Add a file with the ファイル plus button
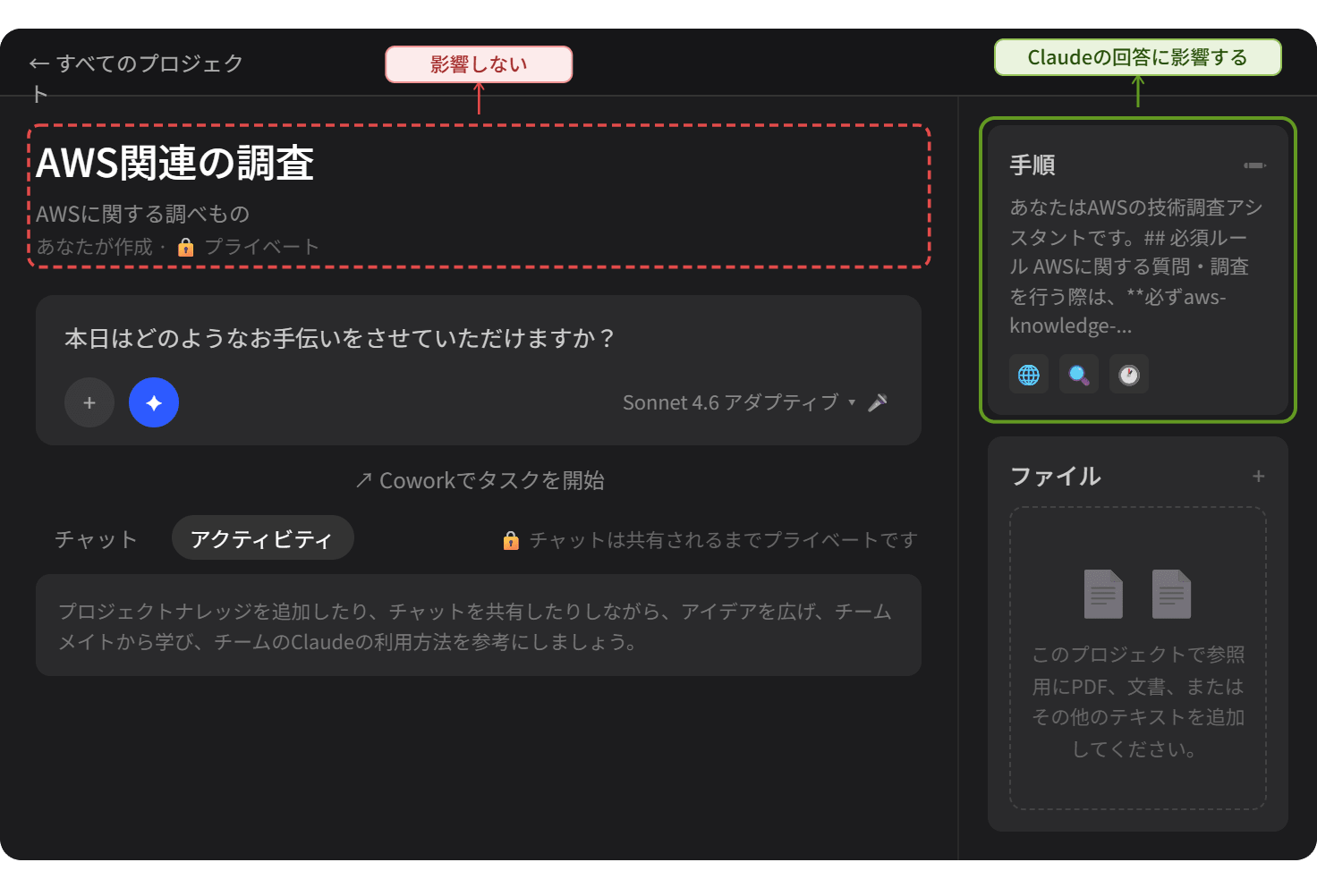Screen dimensions: 1317x896 (x=1259, y=476)
